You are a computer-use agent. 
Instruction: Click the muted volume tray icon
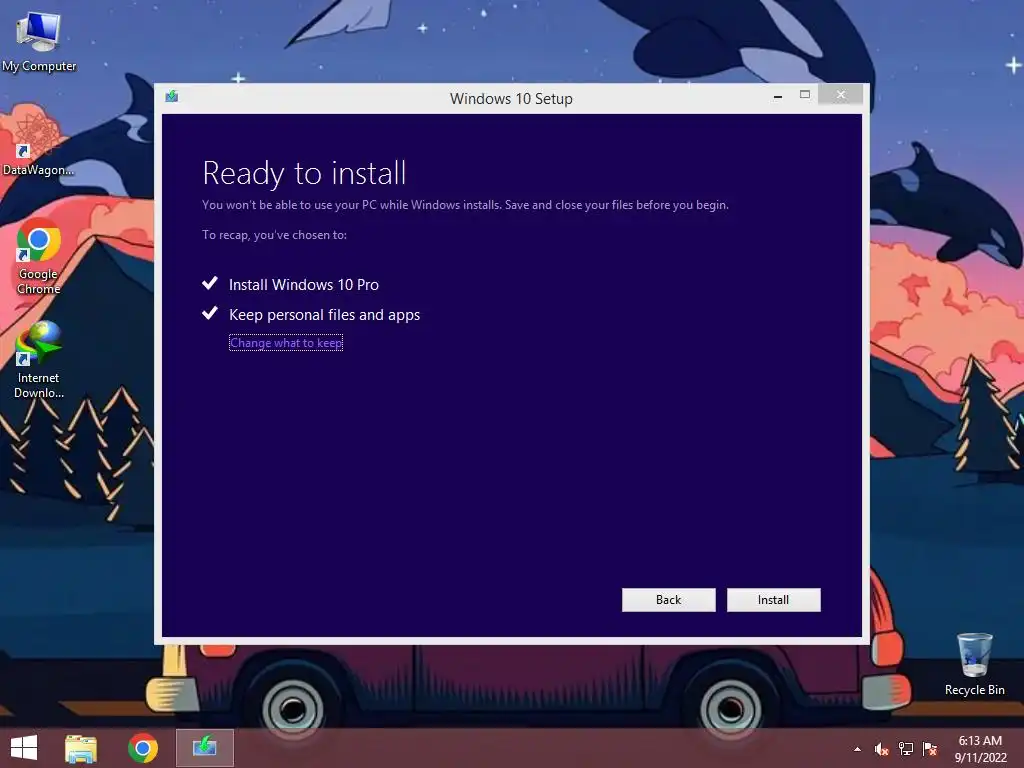[882, 749]
